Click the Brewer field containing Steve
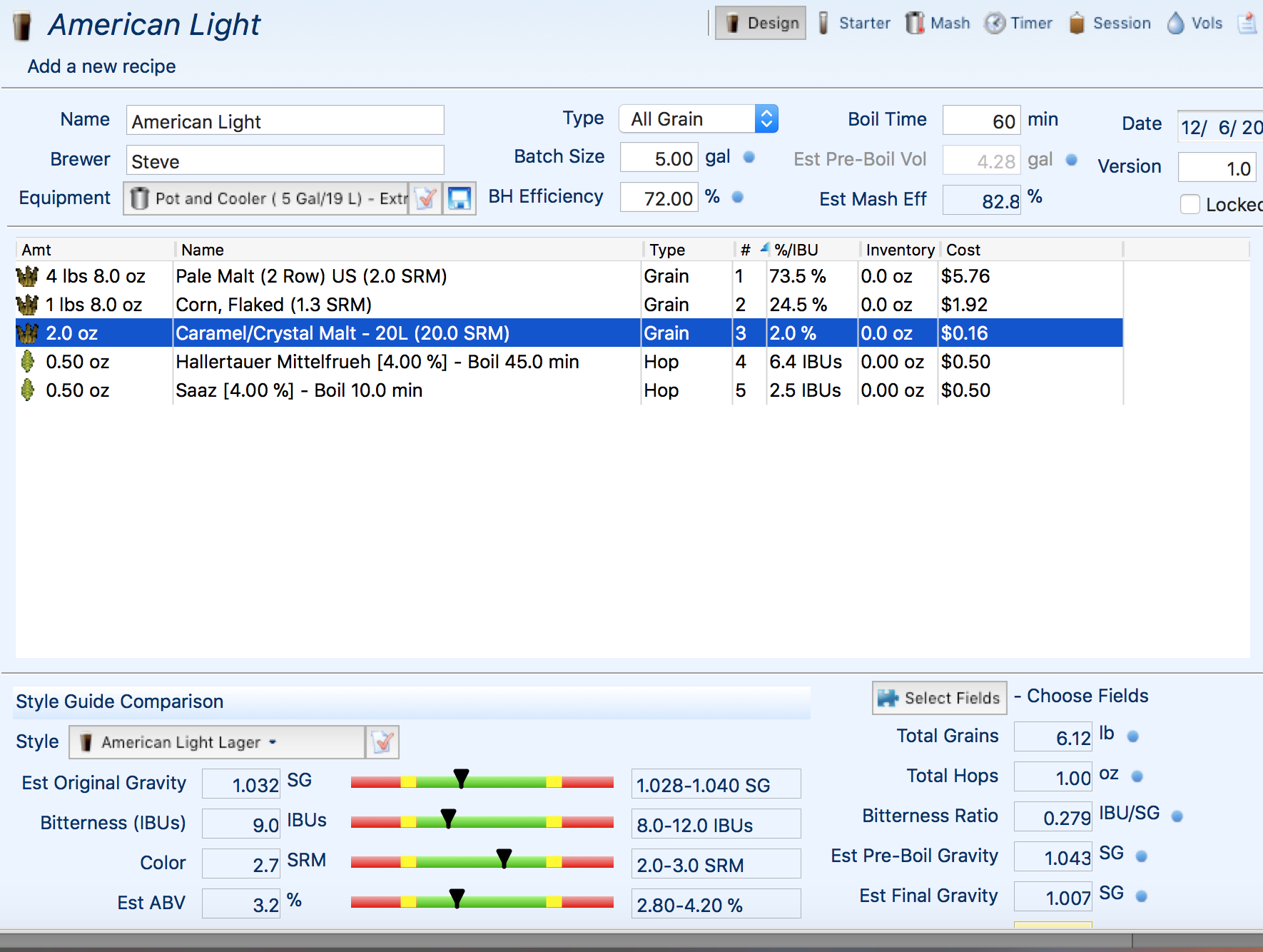Viewport: 1263px width, 952px height. coord(285,160)
